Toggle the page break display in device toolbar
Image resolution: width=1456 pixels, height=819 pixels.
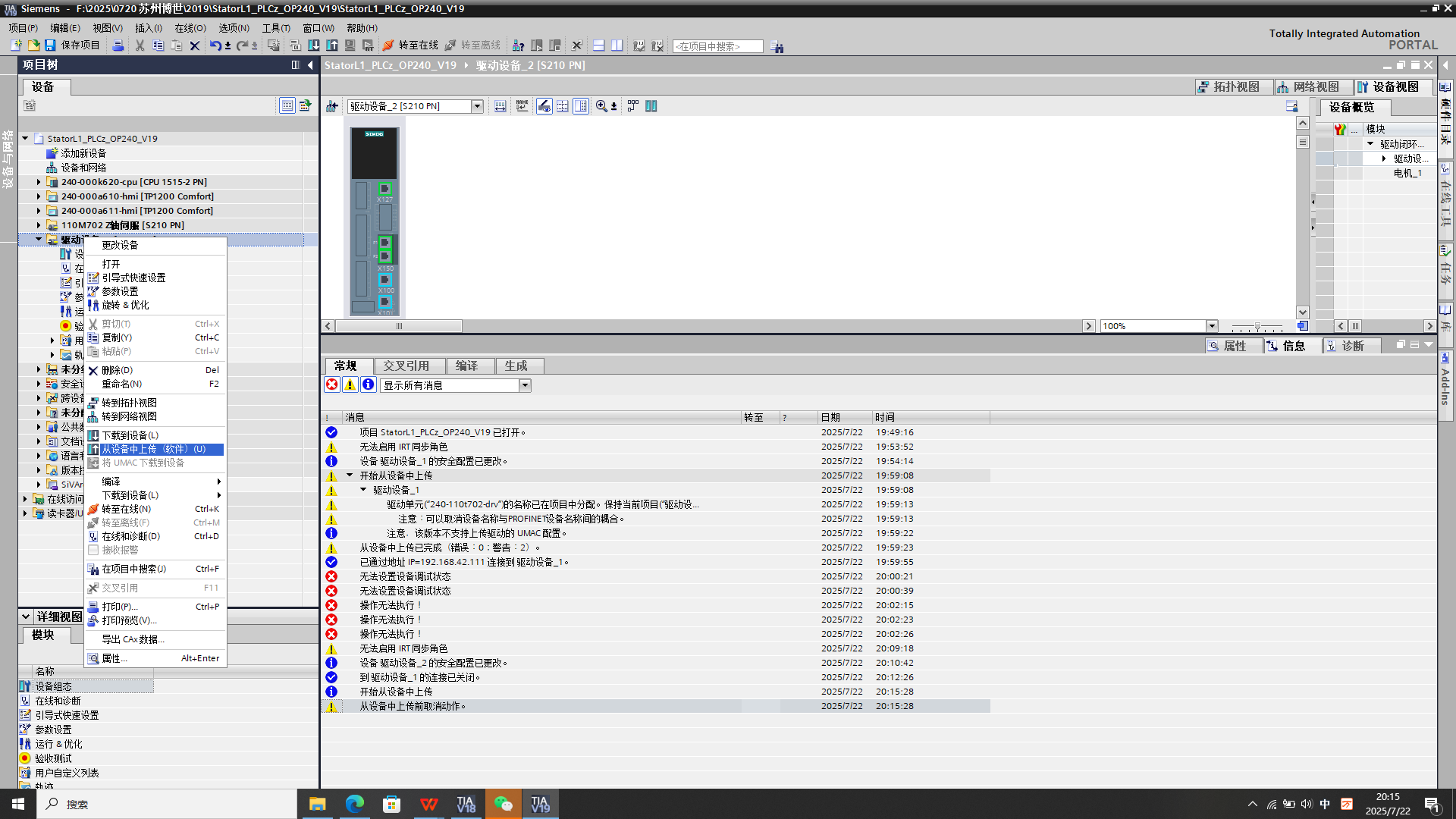coord(563,106)
